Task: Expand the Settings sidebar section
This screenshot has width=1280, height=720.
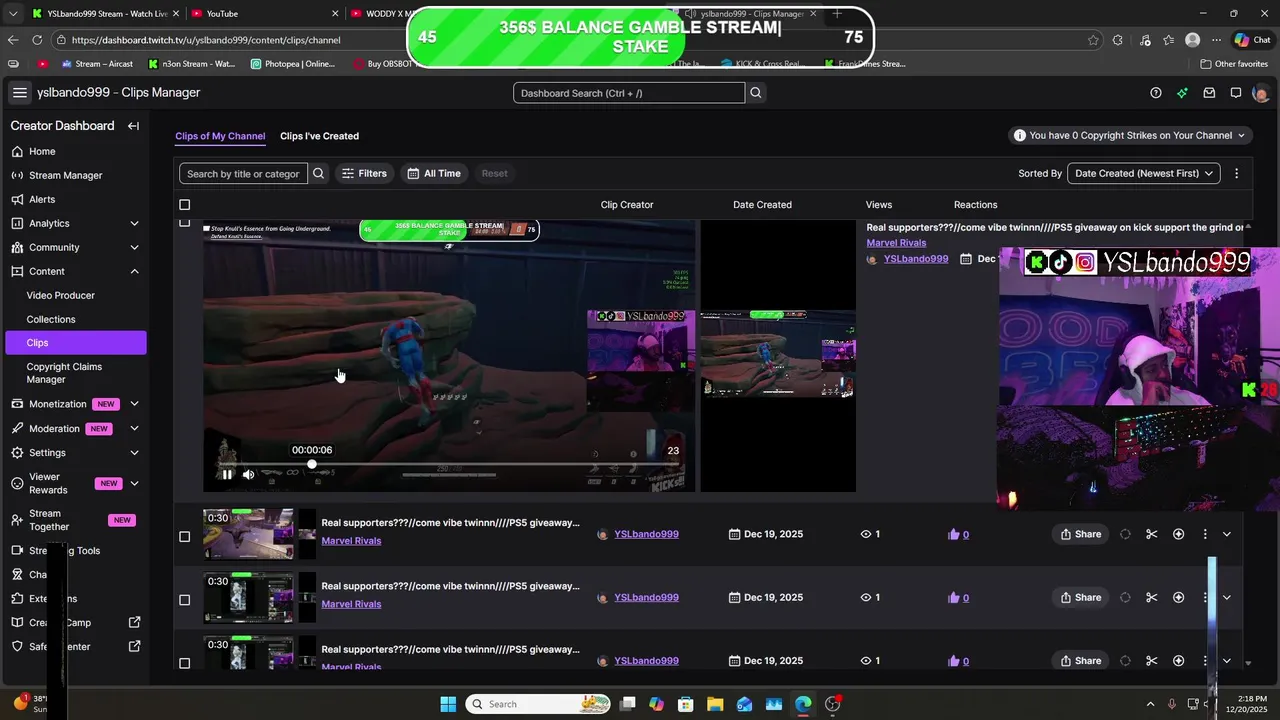Action: pos(134,453)
